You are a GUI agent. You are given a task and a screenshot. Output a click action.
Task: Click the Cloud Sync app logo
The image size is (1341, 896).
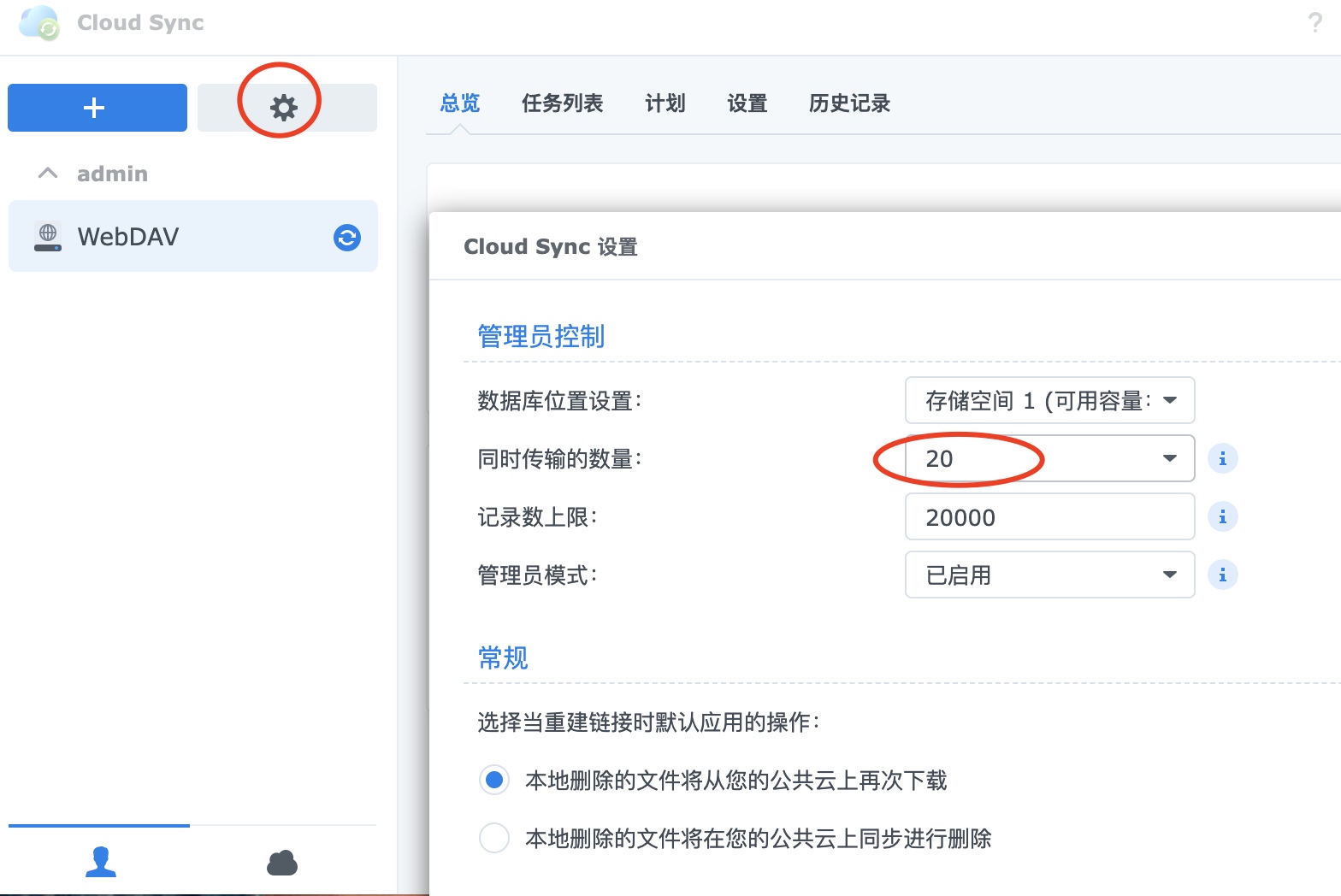click(x=39, y=23)
